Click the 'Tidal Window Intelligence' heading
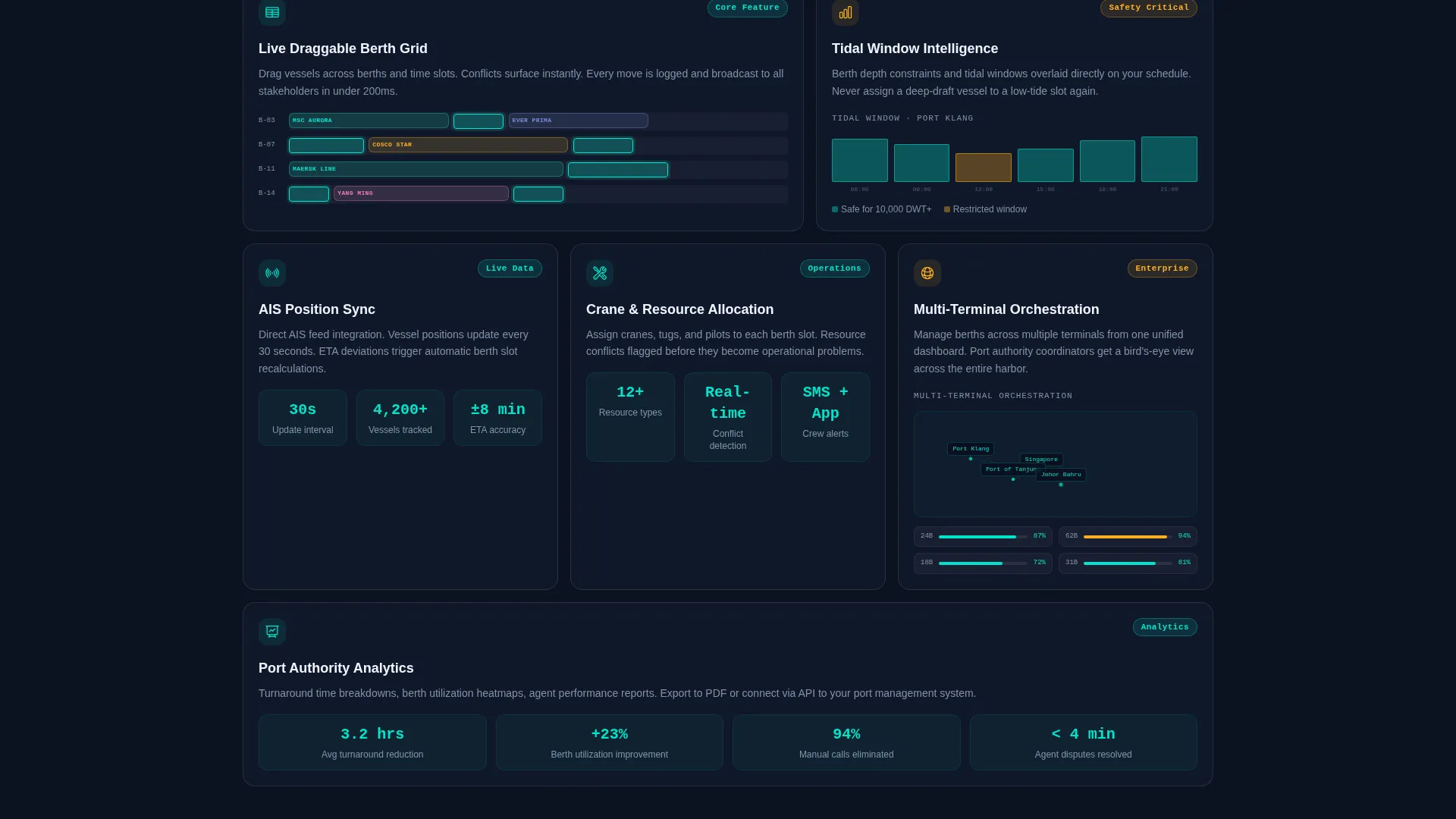Image resolution: width=1456 pixels, height=819 pixels. point(915,49)
